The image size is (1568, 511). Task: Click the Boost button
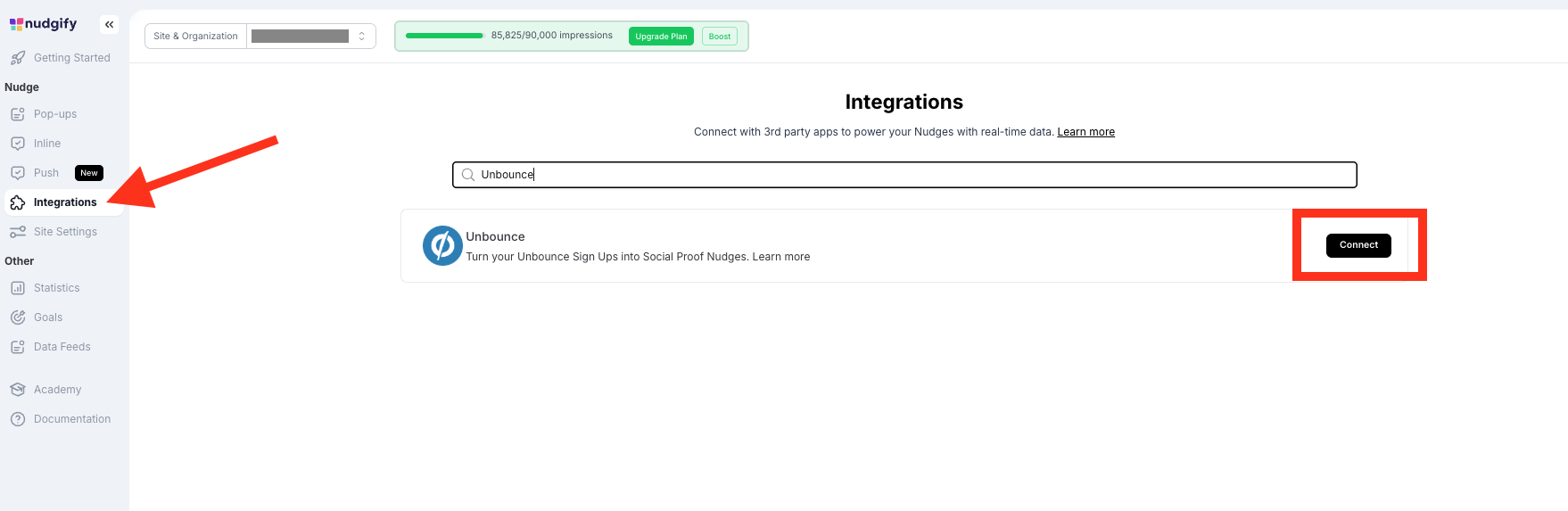(720, 36)
